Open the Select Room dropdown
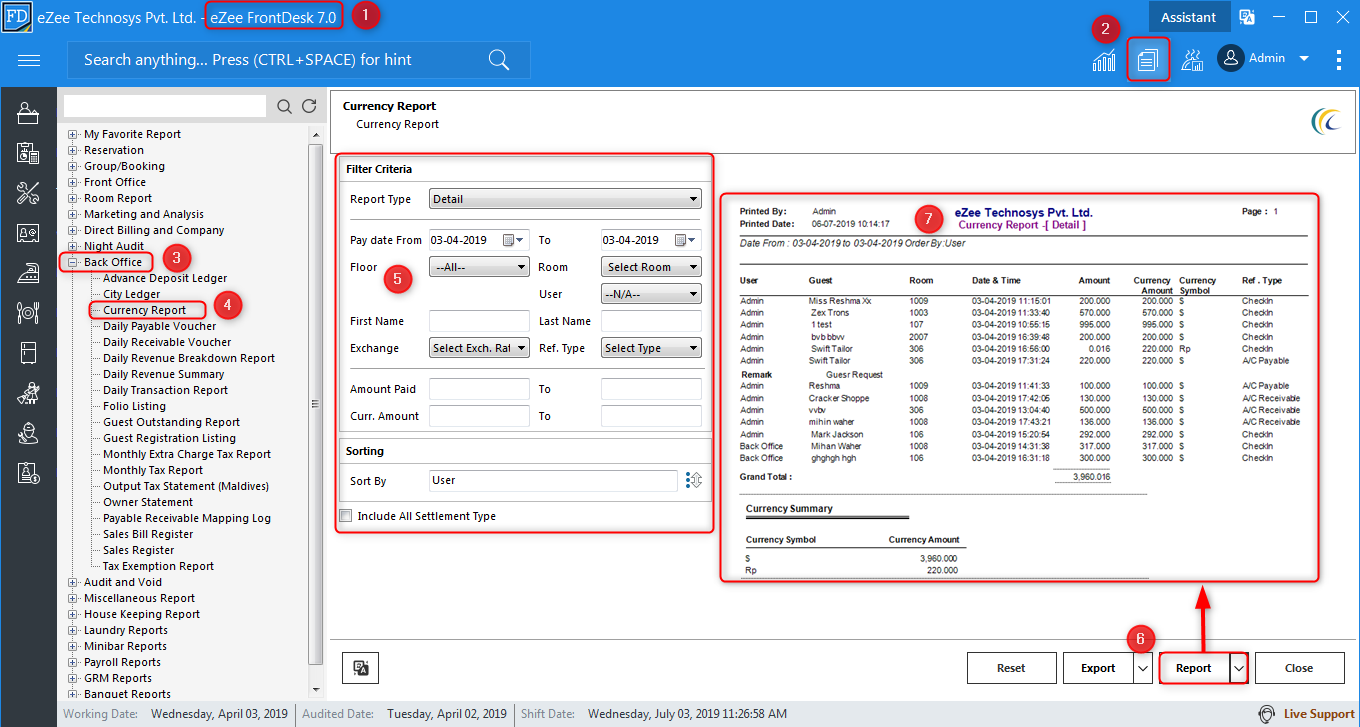The width and height of the screenshot is (1360, 727). 651,267
